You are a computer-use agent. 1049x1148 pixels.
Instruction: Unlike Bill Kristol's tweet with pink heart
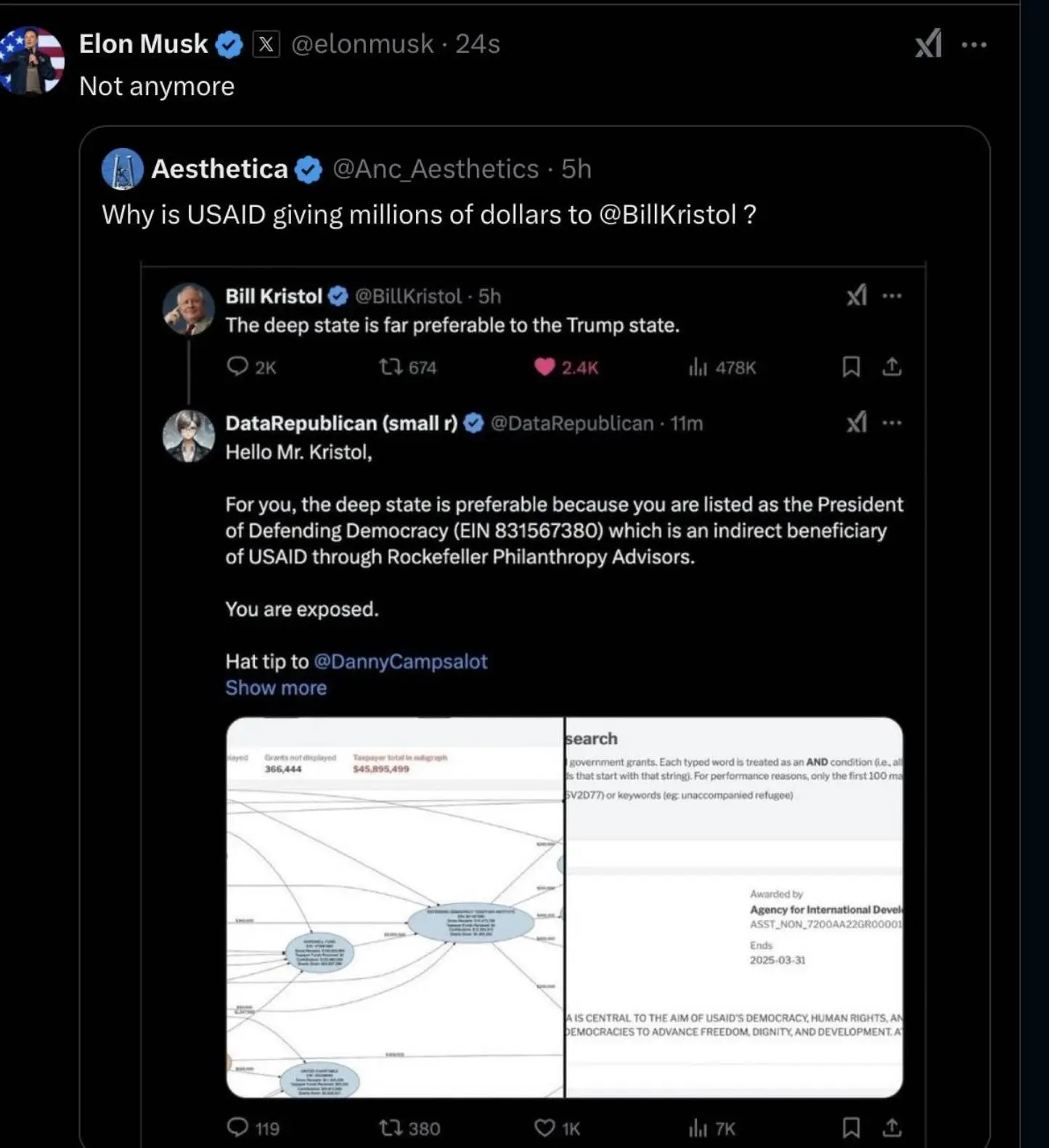[544, 366]
